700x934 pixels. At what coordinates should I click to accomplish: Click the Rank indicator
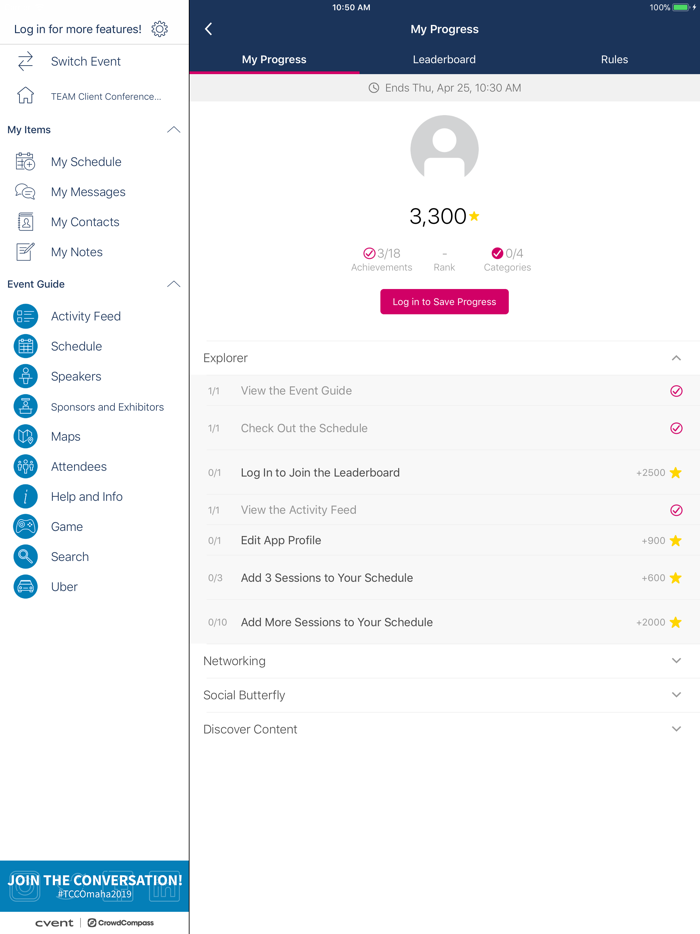(444, 260)
